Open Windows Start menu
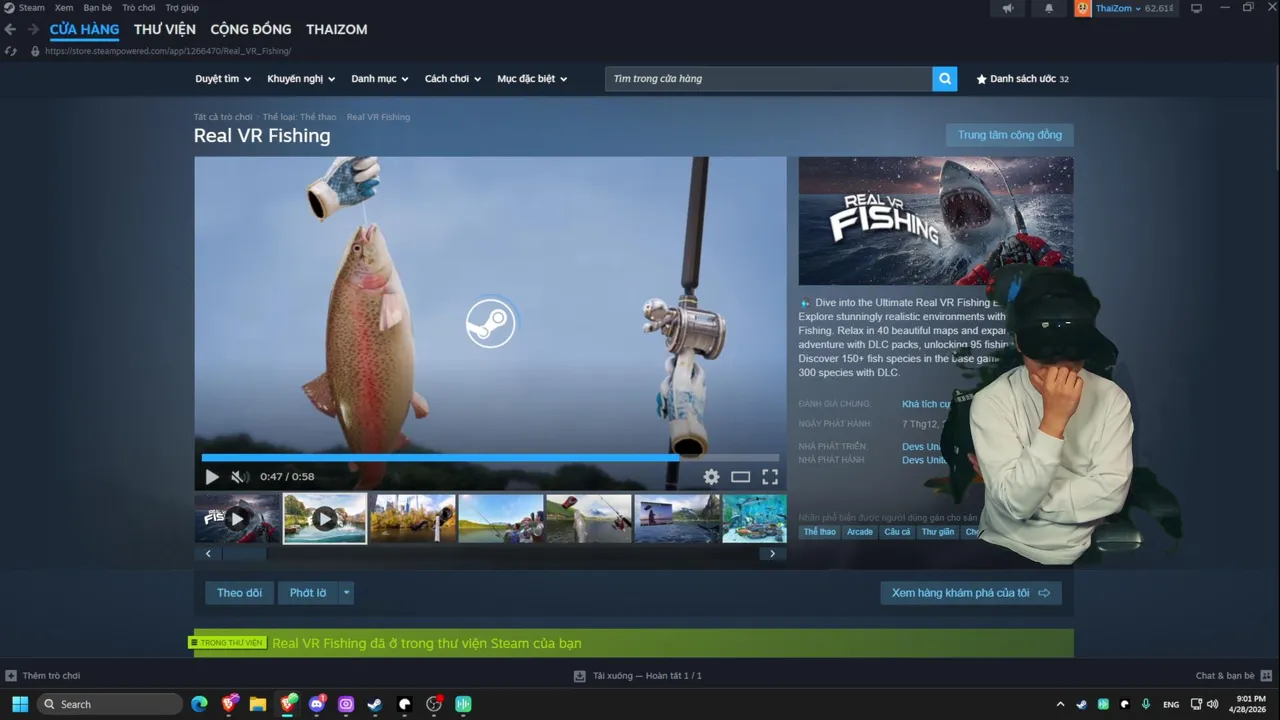Image resolution: width=1280 pixels, height=720 pixels. 20,704
